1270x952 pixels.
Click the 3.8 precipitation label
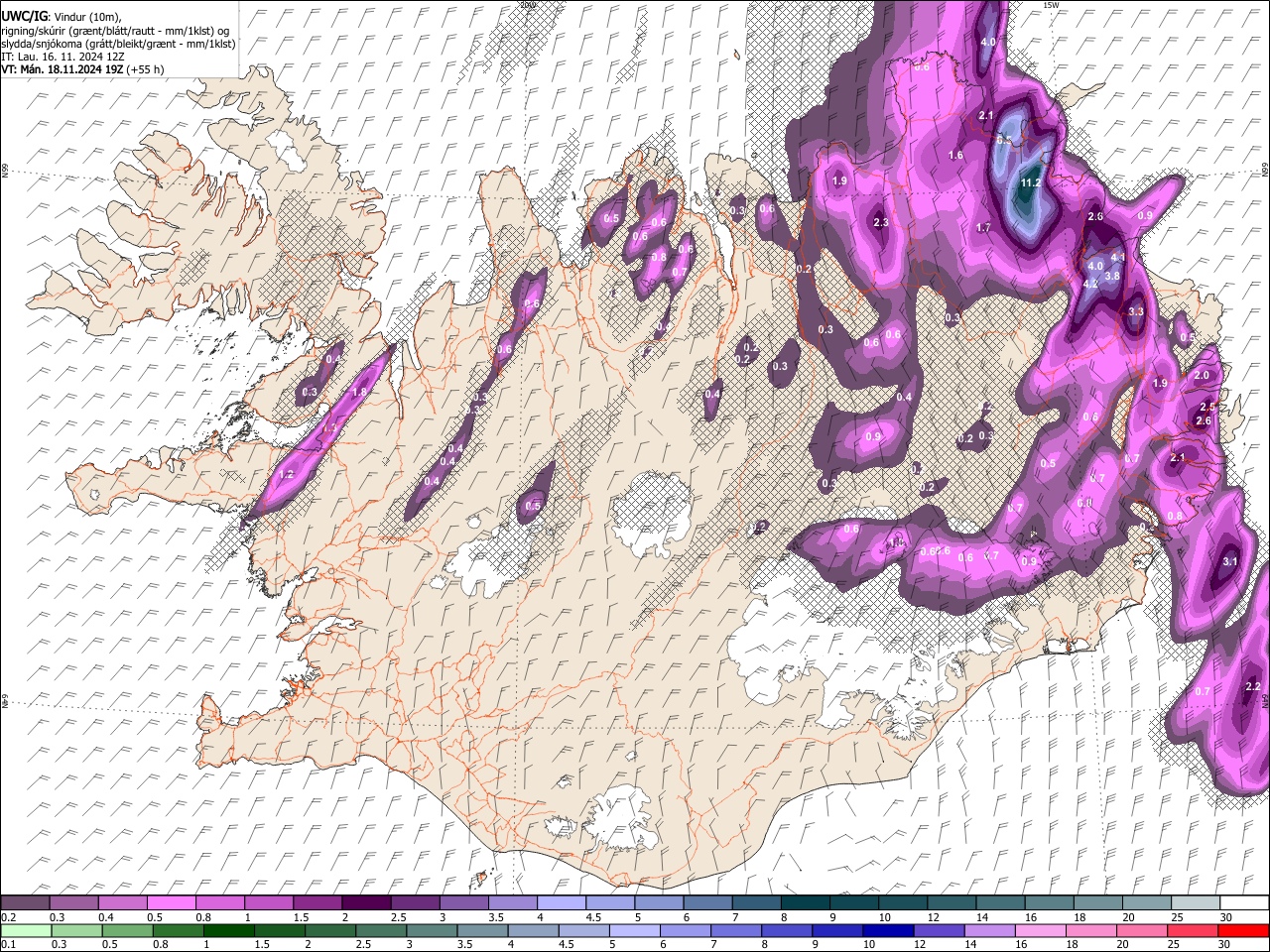click(x=1112, y=276)
